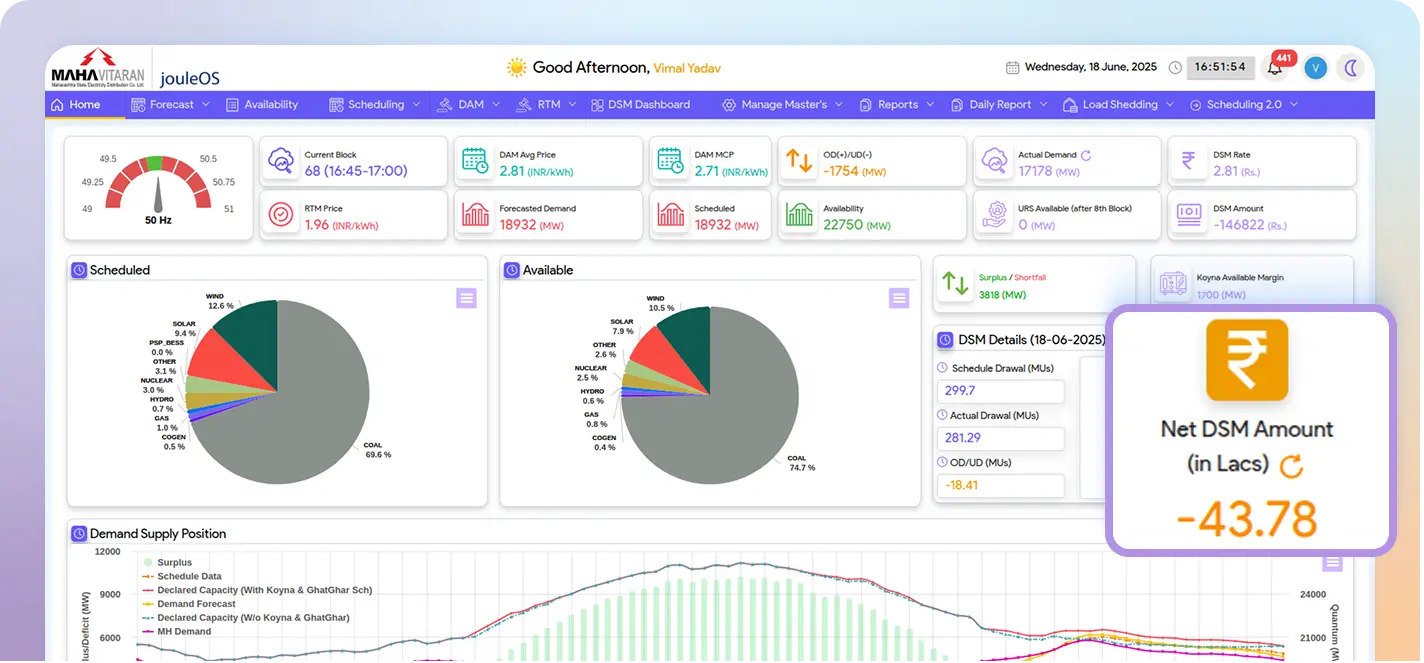Toggle Declared Capacity With Koyna legend
This screenshot has height=663, width=1424.
257,591
